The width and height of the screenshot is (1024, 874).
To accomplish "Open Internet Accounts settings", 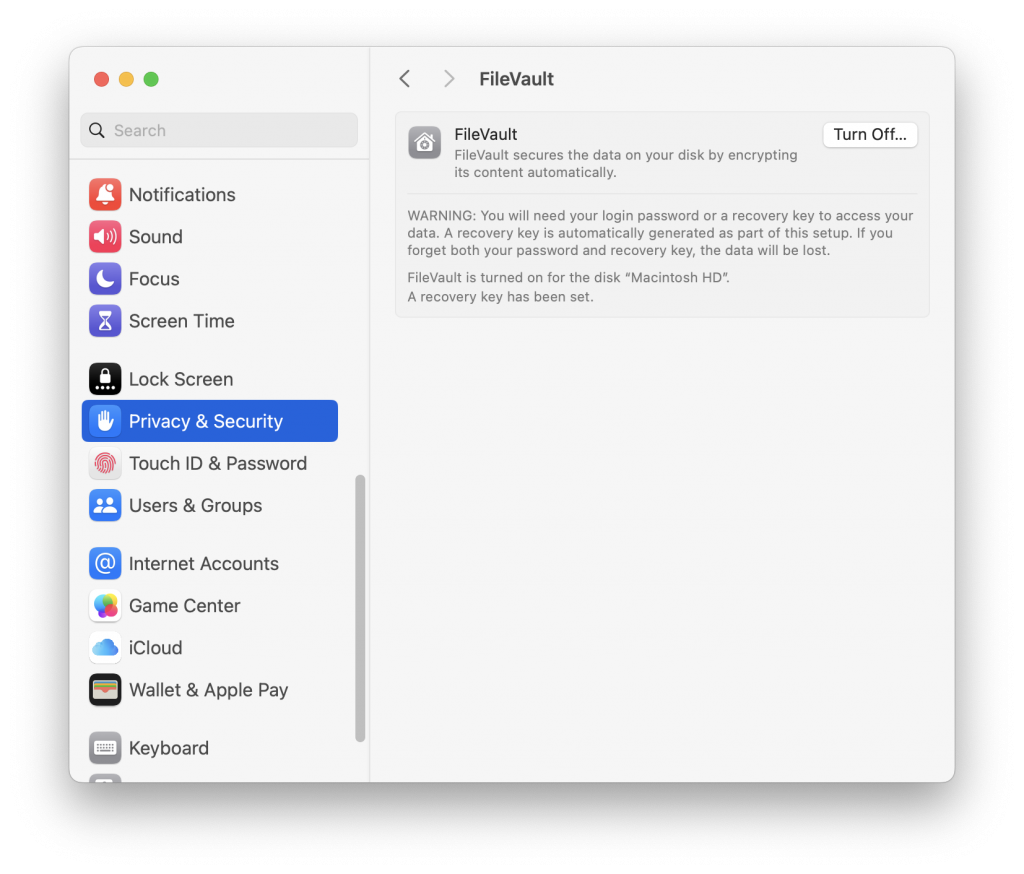I will (x=203, y=563).
